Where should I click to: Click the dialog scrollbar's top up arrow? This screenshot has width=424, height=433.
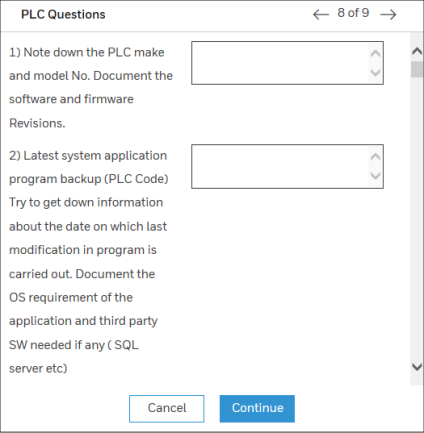tap(417, 51)
